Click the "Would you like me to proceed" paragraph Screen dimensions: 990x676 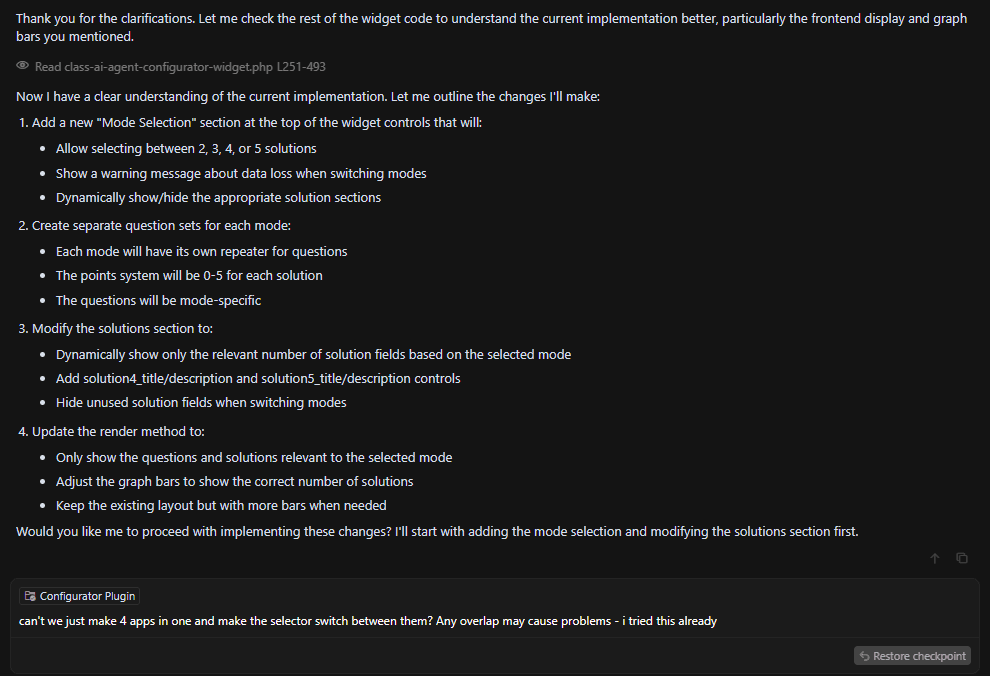(x=437, y=531)
